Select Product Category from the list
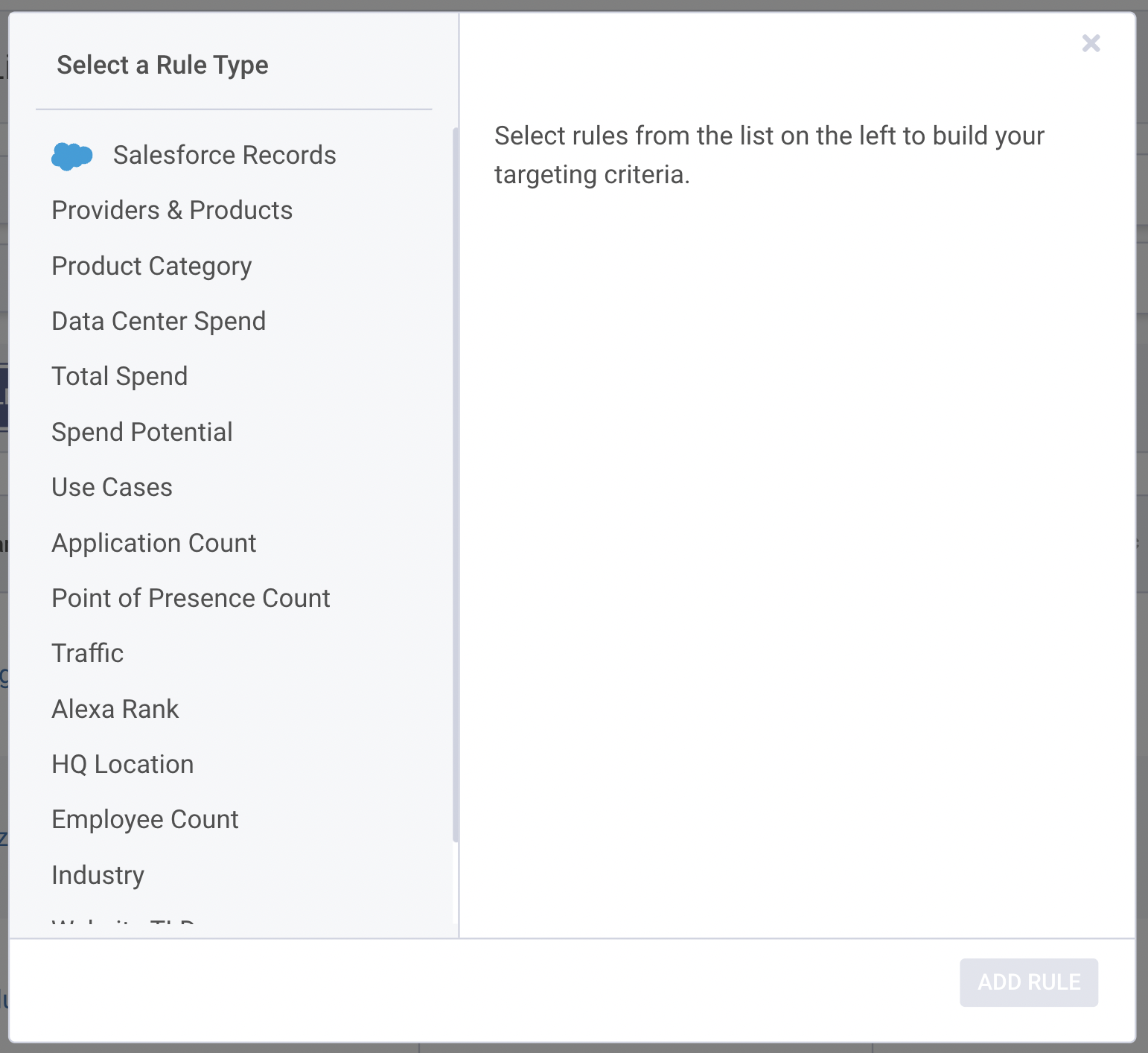1148x1053 pixels. pos(152,266)
